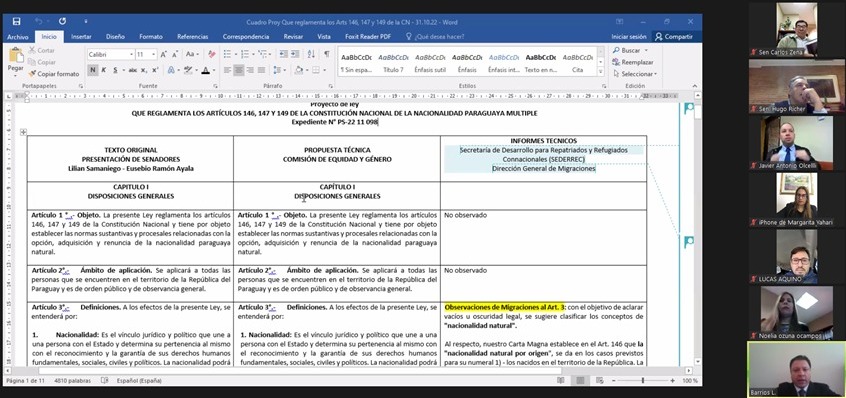
Task: Toggle italic K formatting button
Action: coord(104,70)
